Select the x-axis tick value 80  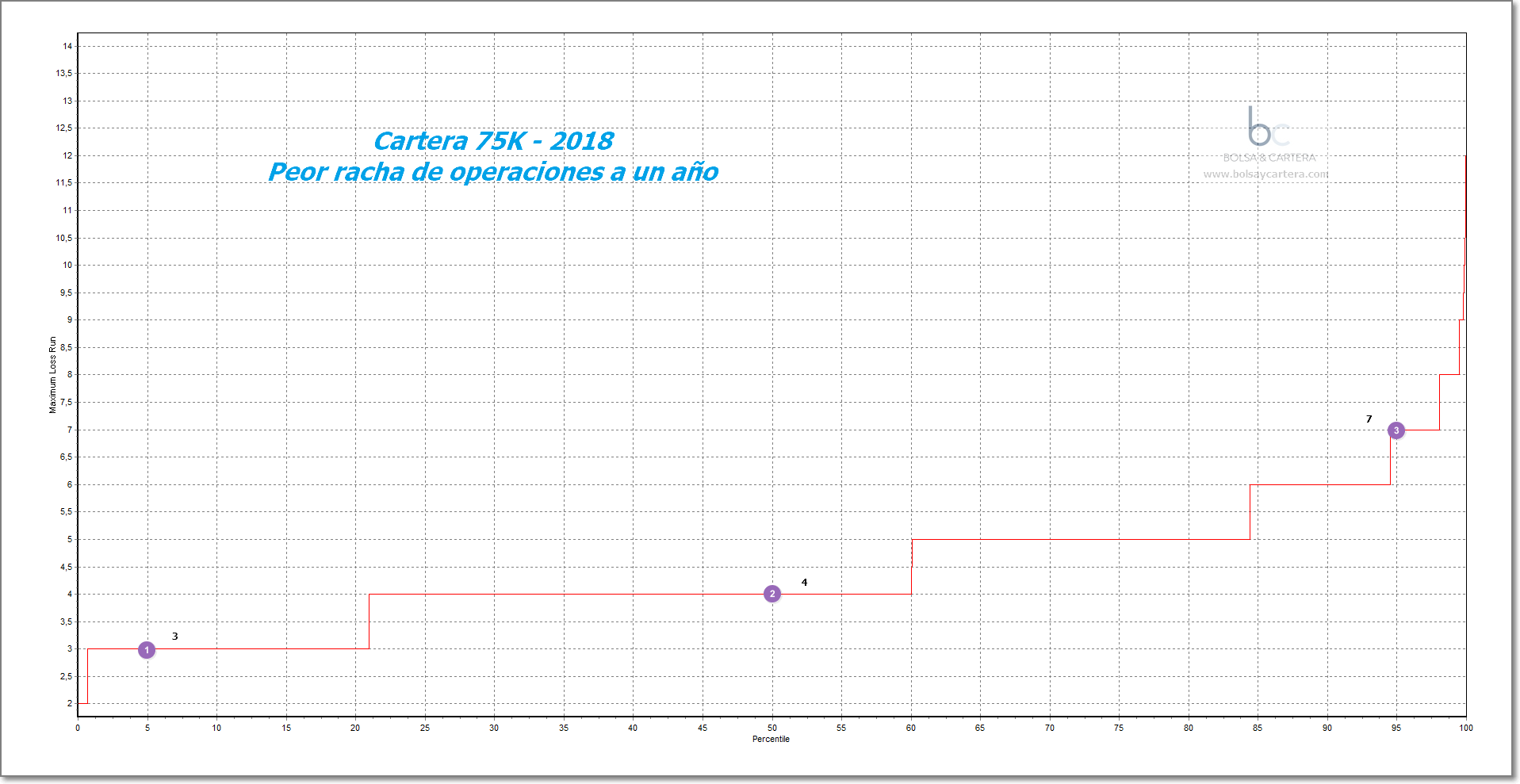pos(1189,728)
